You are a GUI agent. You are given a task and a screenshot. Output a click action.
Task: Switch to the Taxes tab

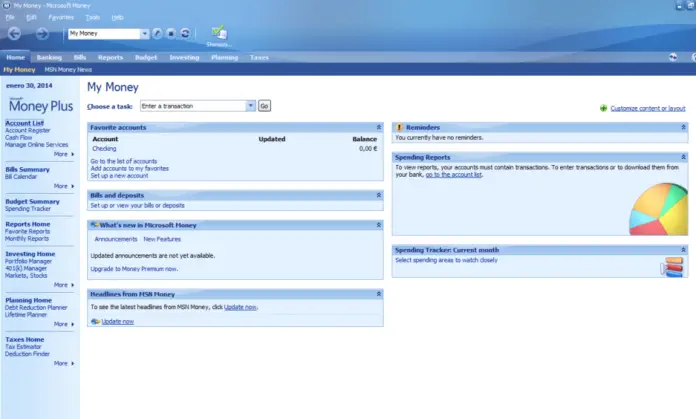tap(259, 57)
